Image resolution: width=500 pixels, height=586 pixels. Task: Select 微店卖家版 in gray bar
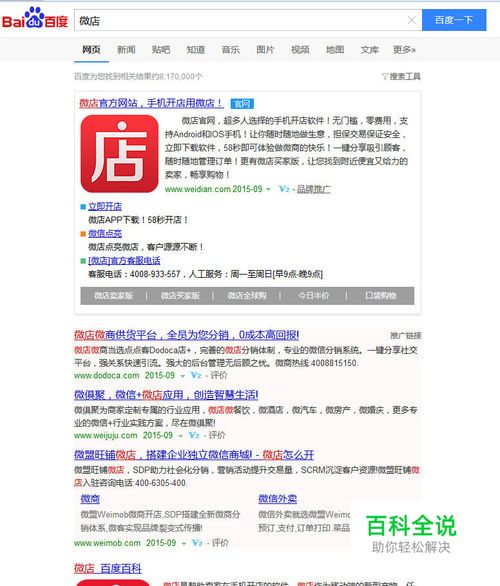(114, 296)
